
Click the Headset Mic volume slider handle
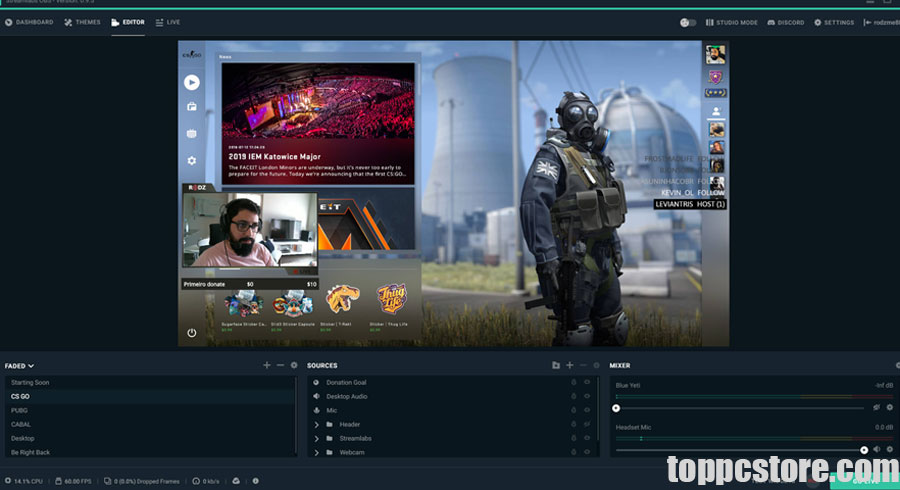pyautogui.click(x=864, y=450)
